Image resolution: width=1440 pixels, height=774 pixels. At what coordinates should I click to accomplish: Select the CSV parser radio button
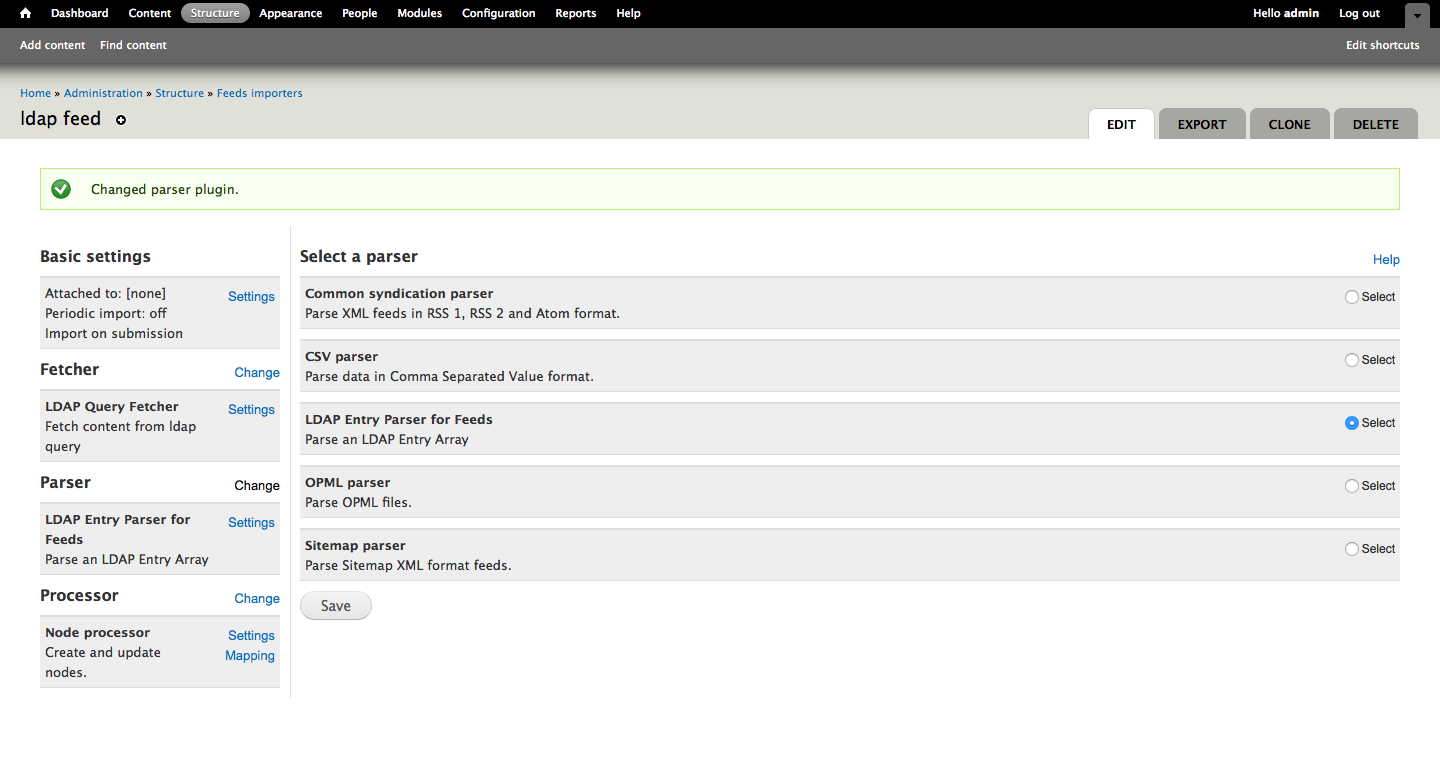point(1352,360)
